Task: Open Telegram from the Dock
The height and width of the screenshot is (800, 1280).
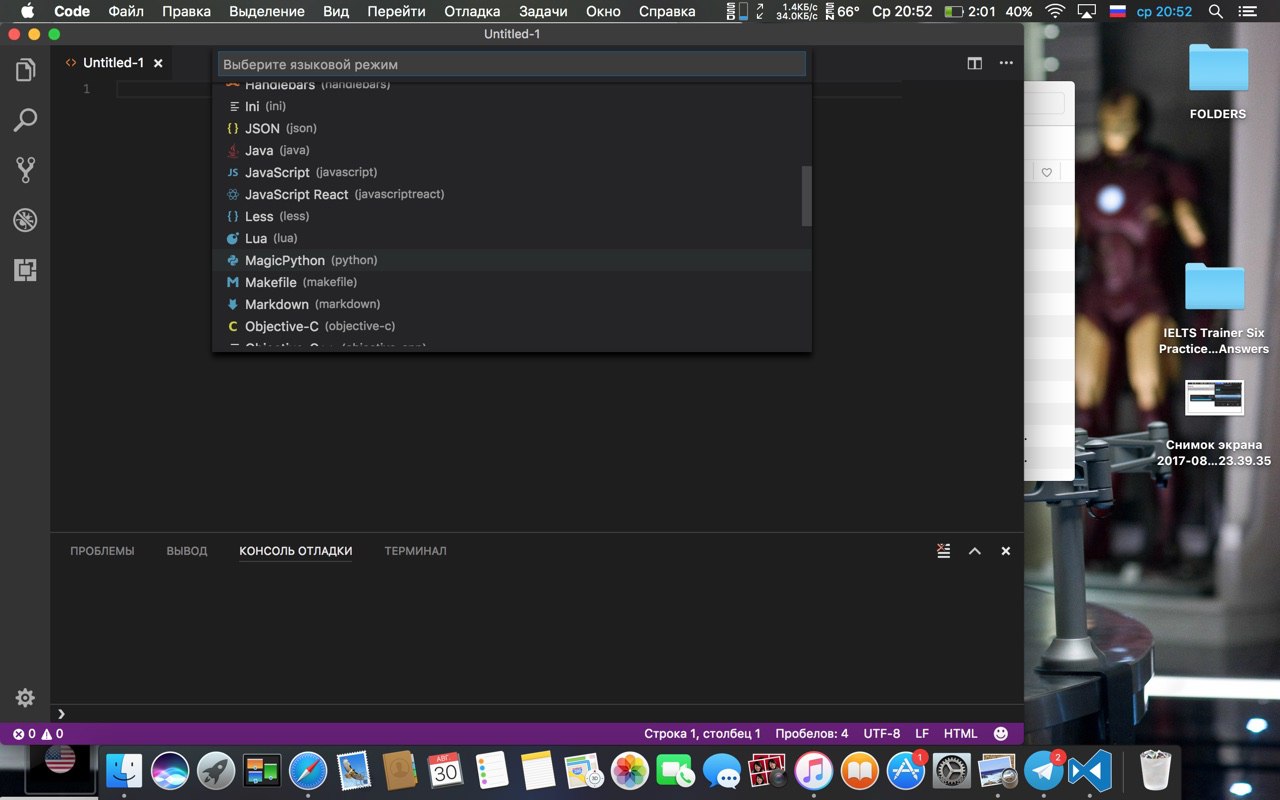Action: pyautogui.click(x=1044, y=770)
